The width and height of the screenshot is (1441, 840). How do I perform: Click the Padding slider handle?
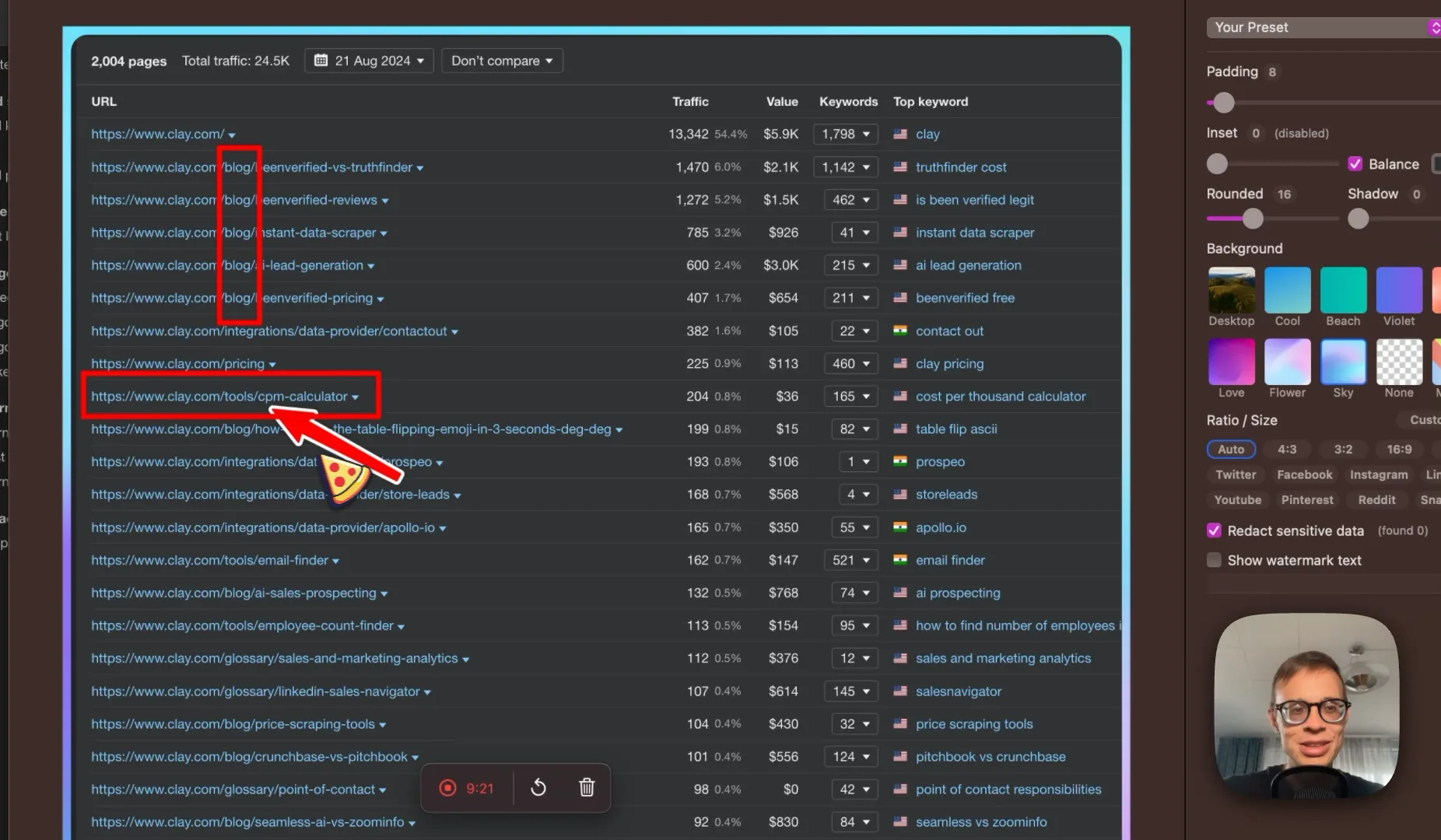coord(1224,103)
